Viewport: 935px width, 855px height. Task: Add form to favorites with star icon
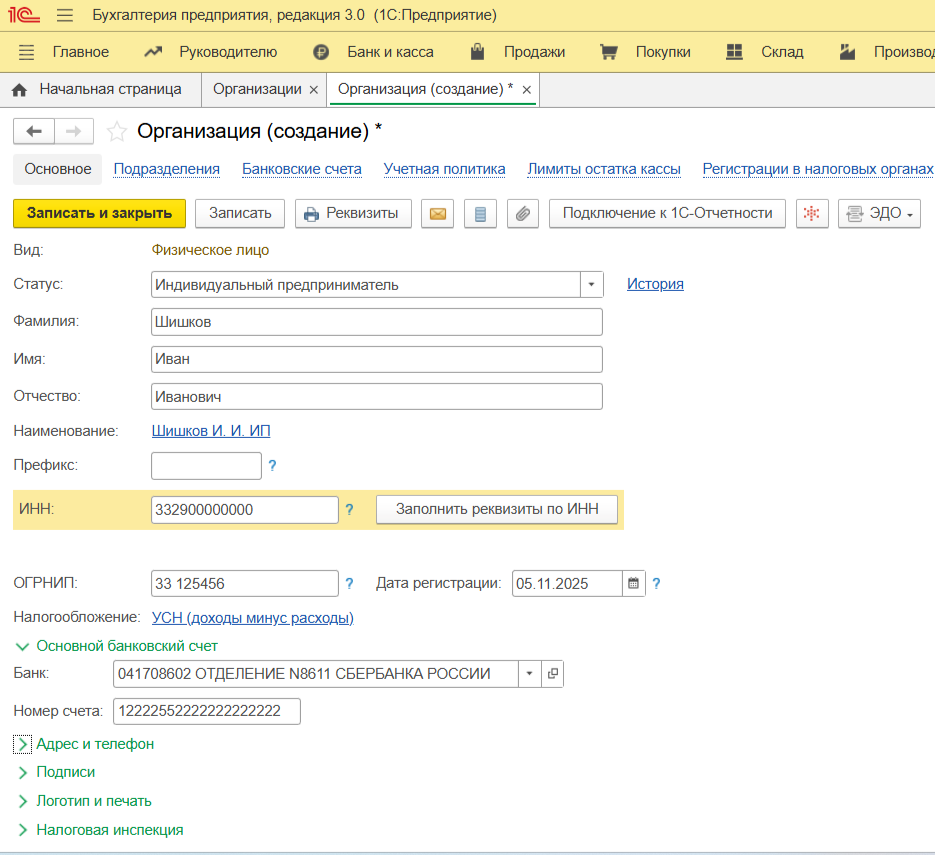tap(117, 132)
